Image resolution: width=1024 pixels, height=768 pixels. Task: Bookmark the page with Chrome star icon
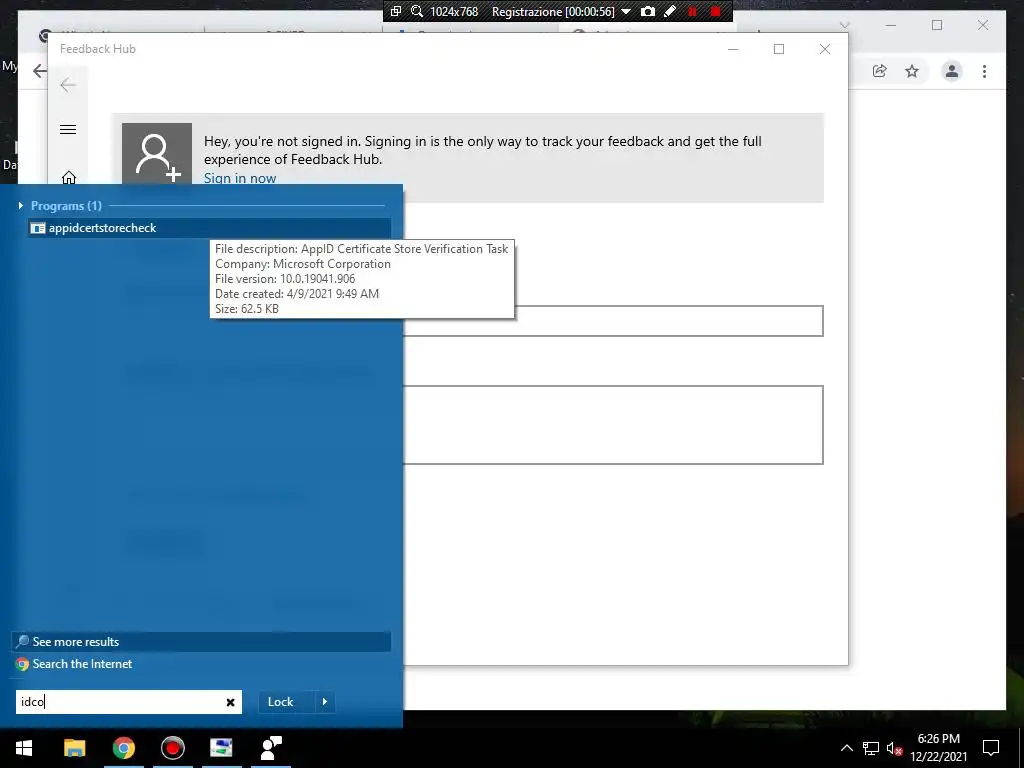pos(912,71)
